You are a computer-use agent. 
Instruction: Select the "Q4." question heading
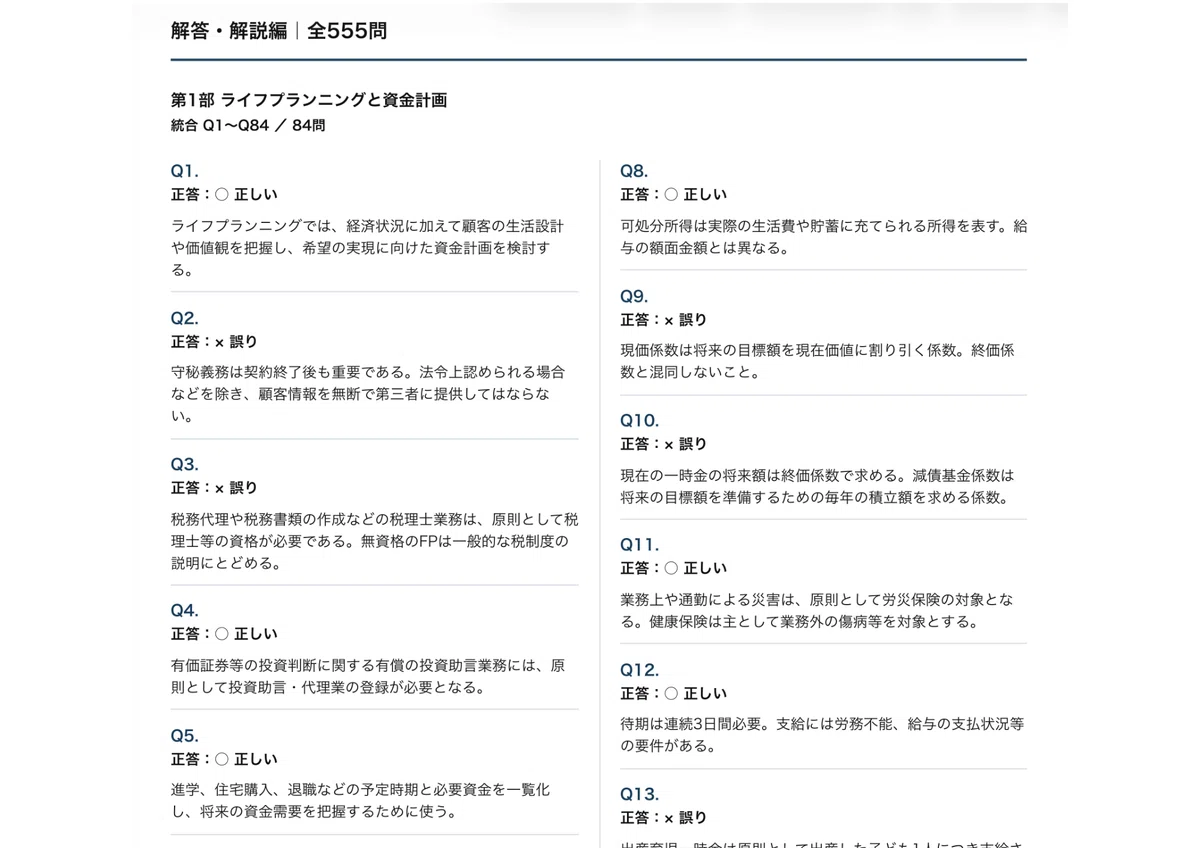185,610
